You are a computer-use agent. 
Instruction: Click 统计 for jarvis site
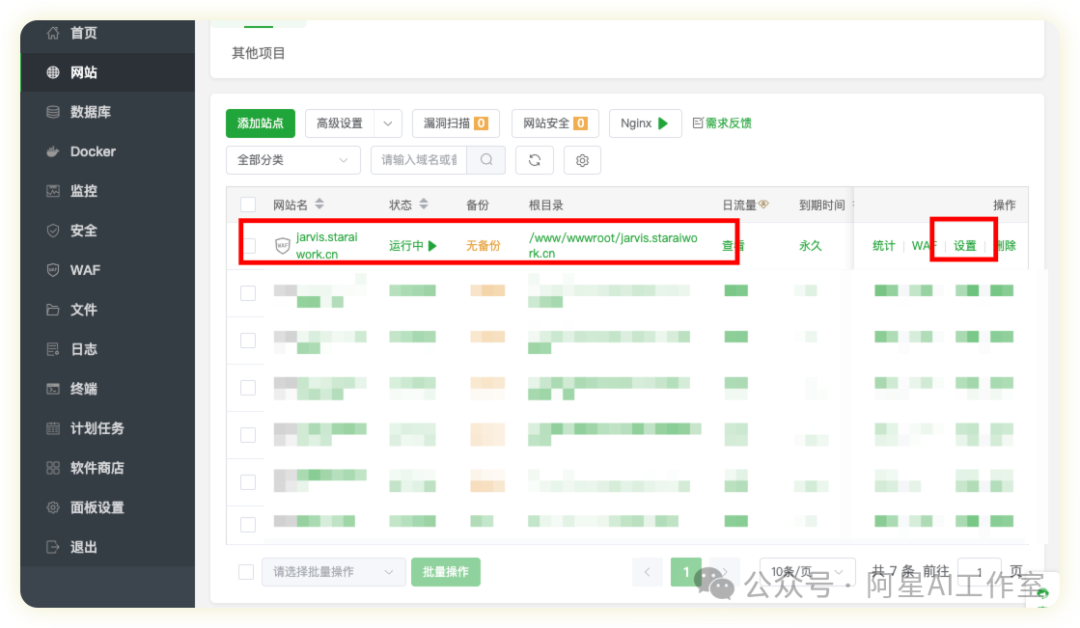[x=883, y=245]
